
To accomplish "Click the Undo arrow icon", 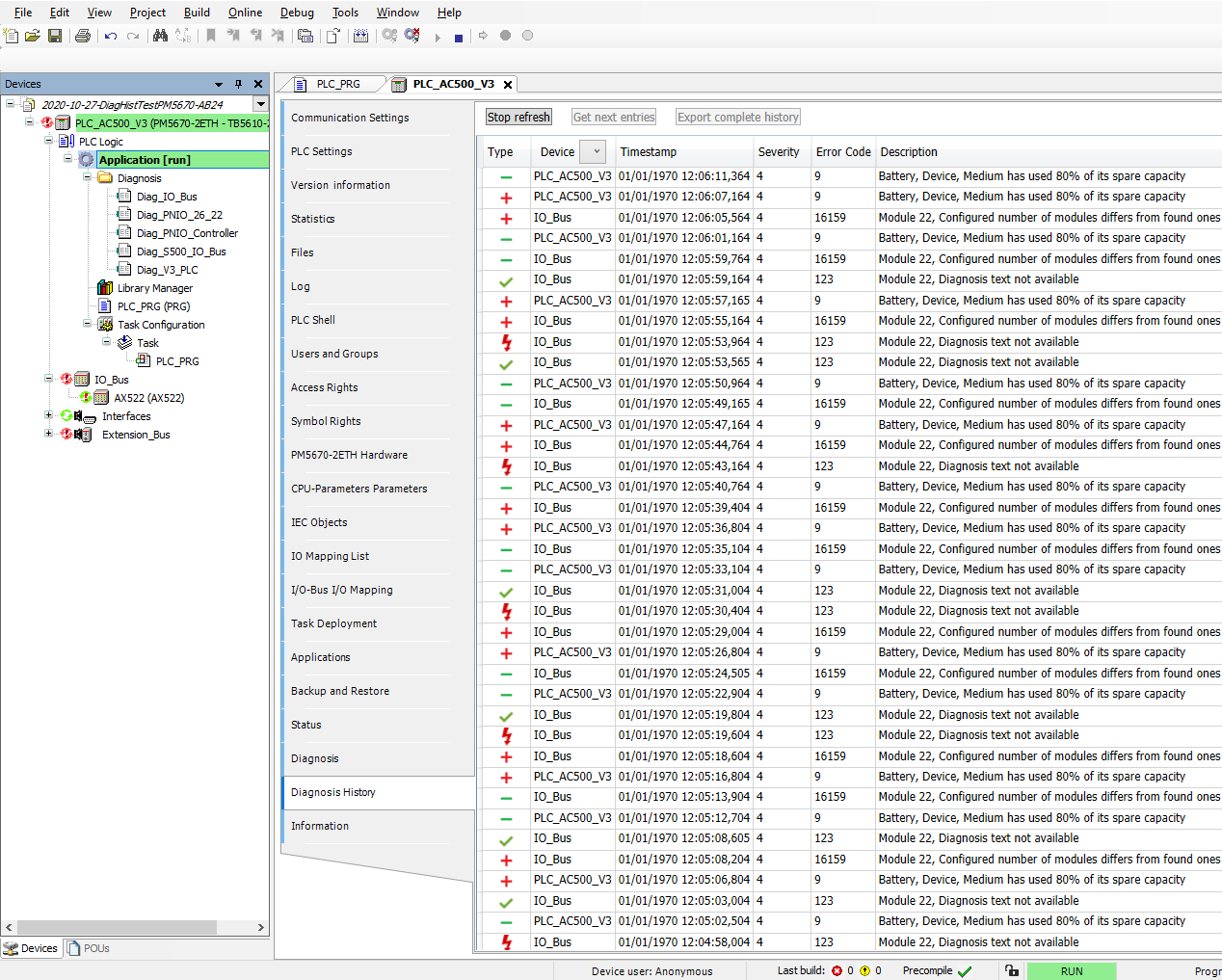I will coord(111,36).
